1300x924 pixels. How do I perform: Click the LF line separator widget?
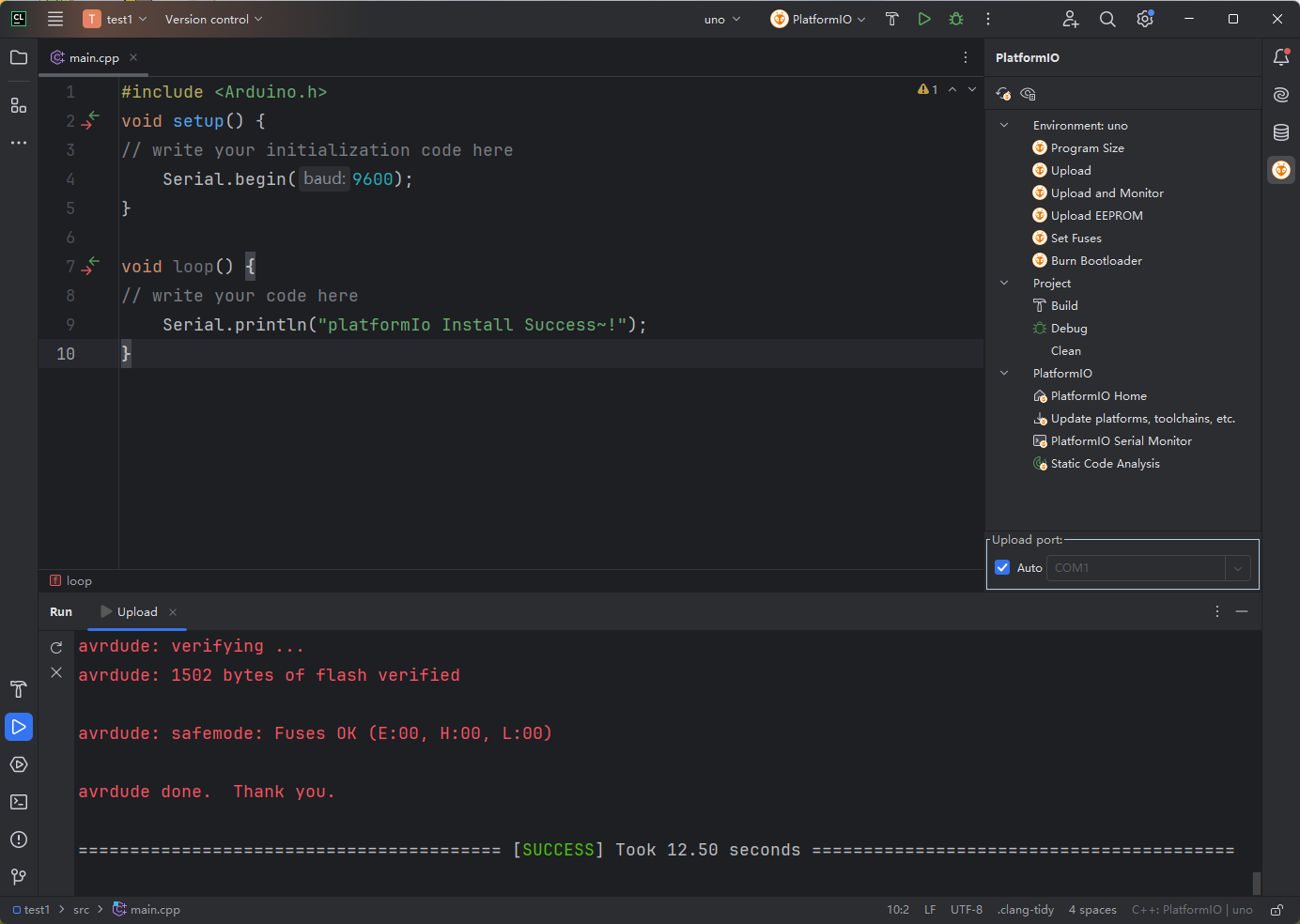(x=930, y=910)
